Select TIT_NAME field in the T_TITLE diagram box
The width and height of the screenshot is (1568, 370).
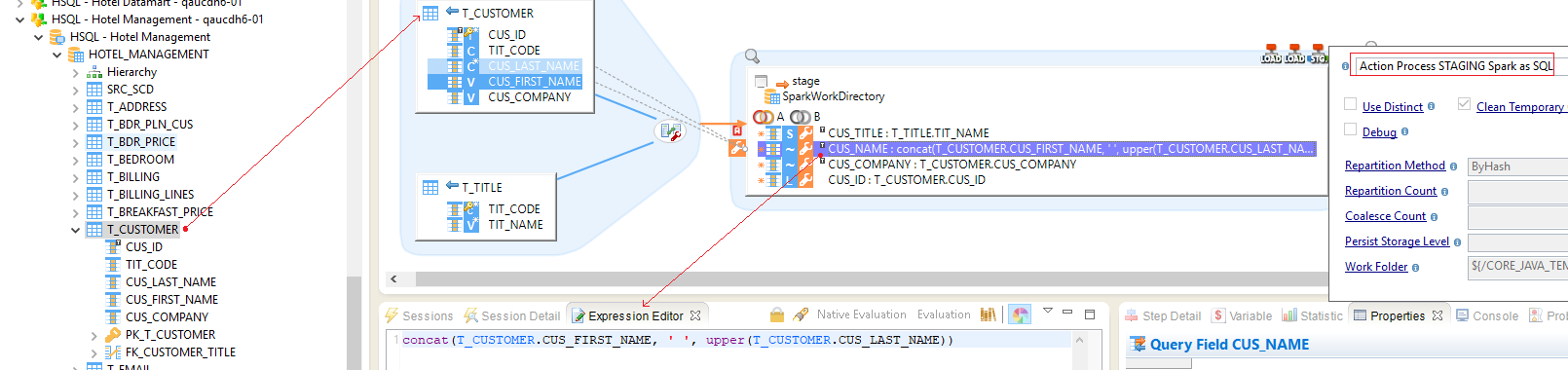pos(515,225)
